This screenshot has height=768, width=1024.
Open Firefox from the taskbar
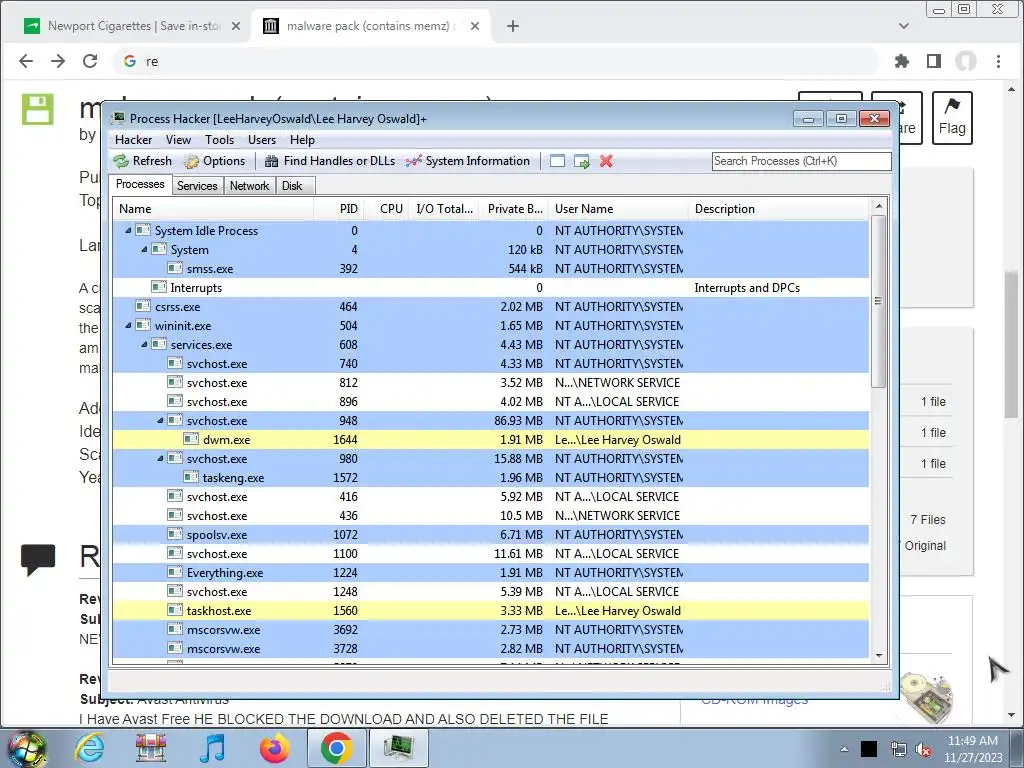point(274,748)
